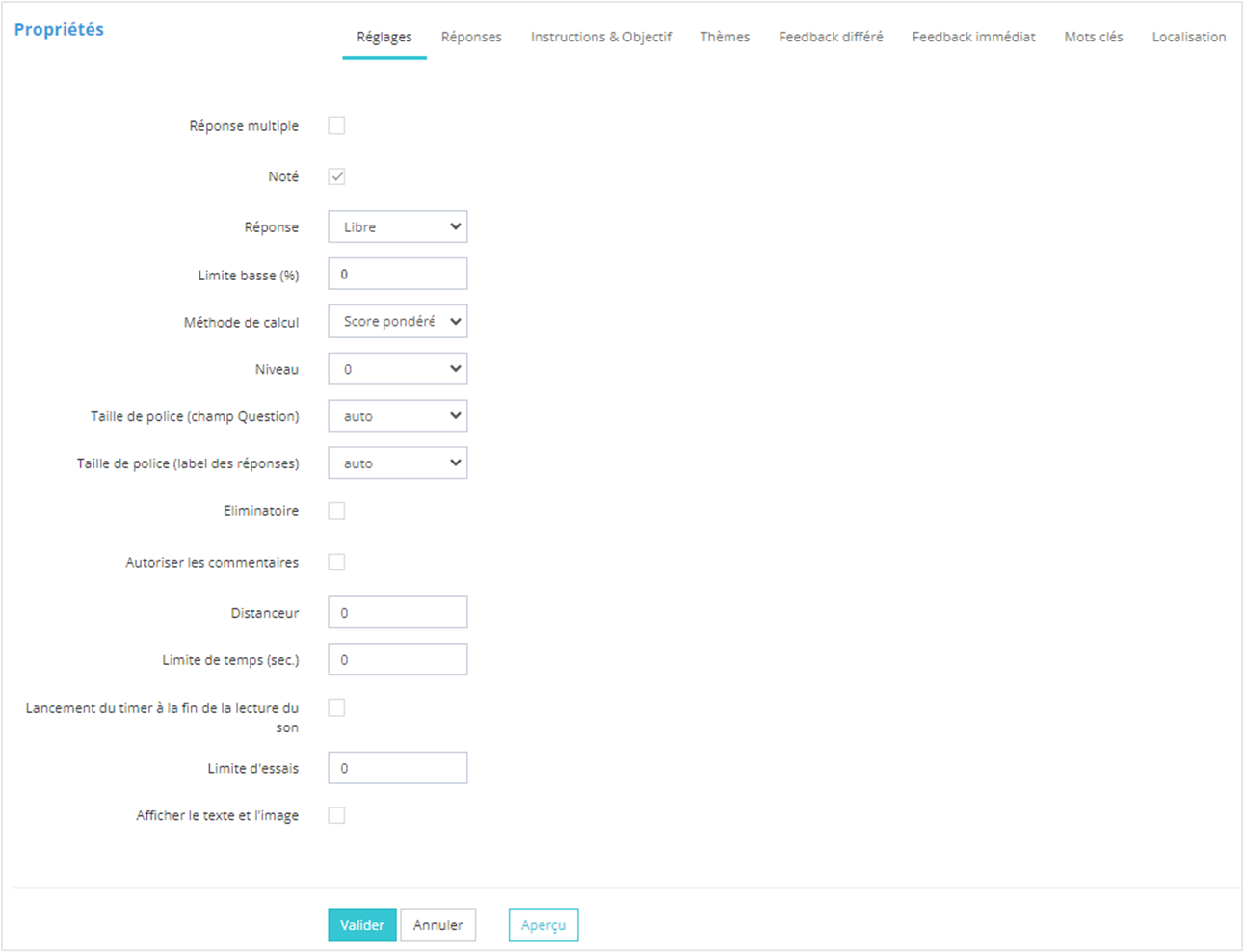Go to the Feedback différé tab
This screenshot has height=952, width=1244.
click(x=831, y=37)
